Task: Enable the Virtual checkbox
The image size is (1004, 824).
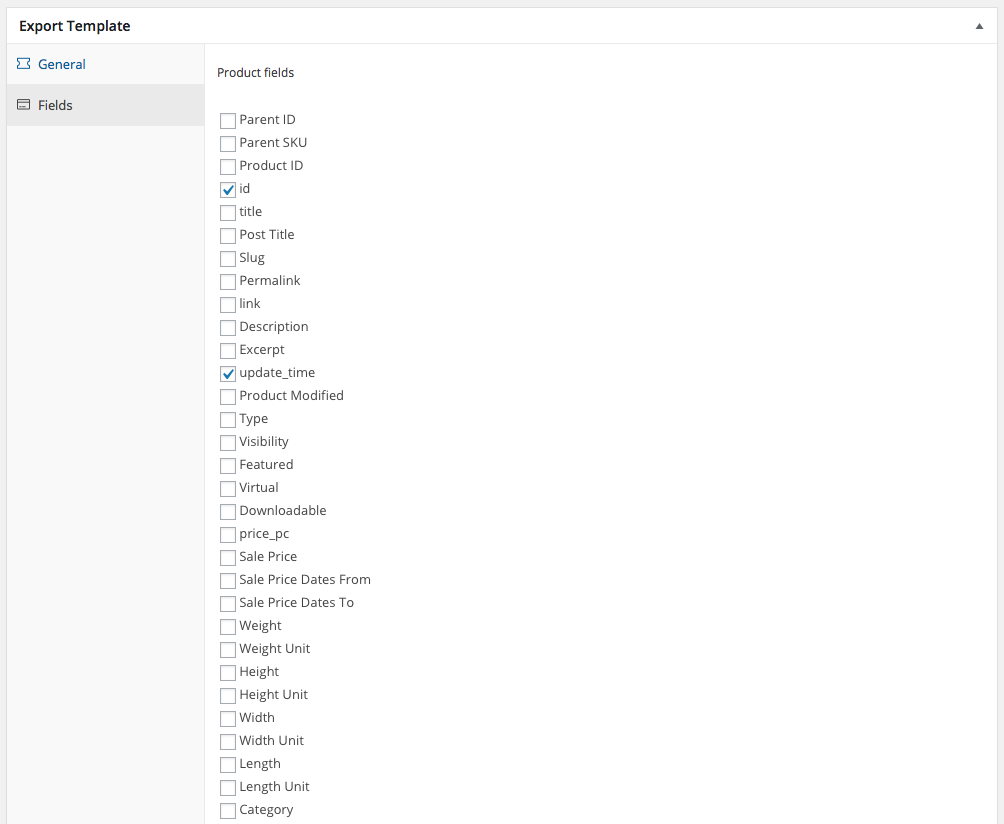Action: pyautogui.click(x=228, y=489)
